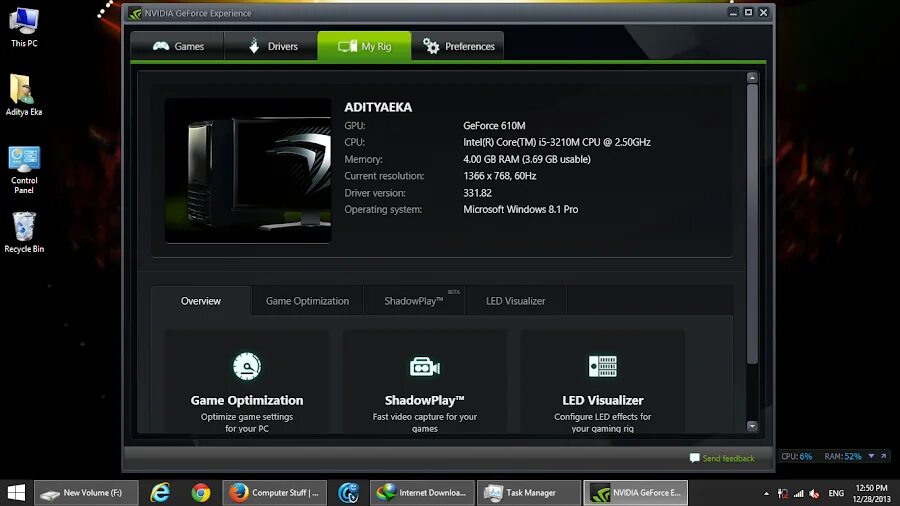Open This PC desktop icon

tap(24, 28)
